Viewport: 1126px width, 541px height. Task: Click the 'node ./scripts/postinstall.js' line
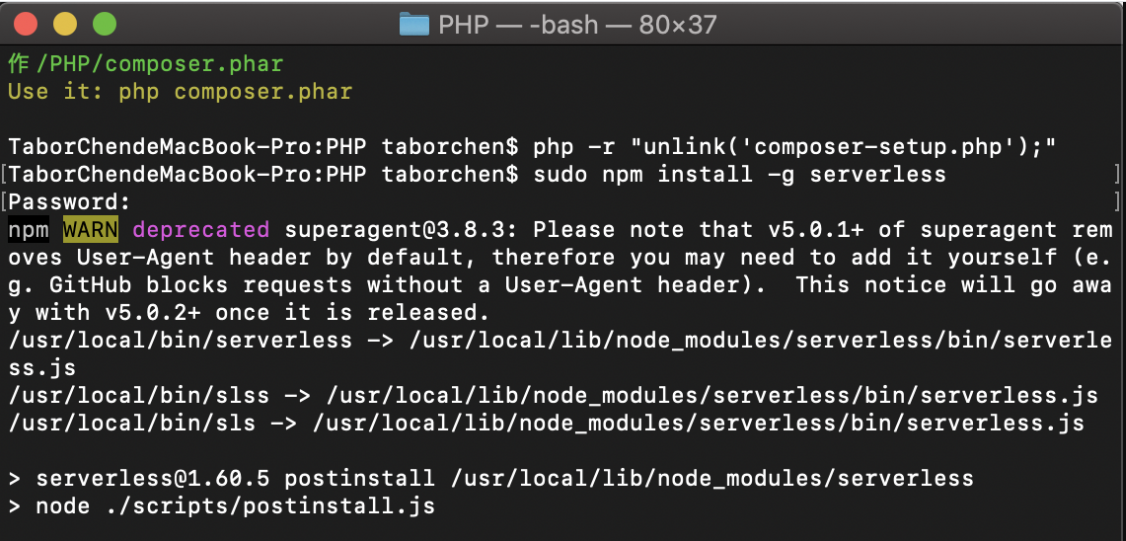222,505
